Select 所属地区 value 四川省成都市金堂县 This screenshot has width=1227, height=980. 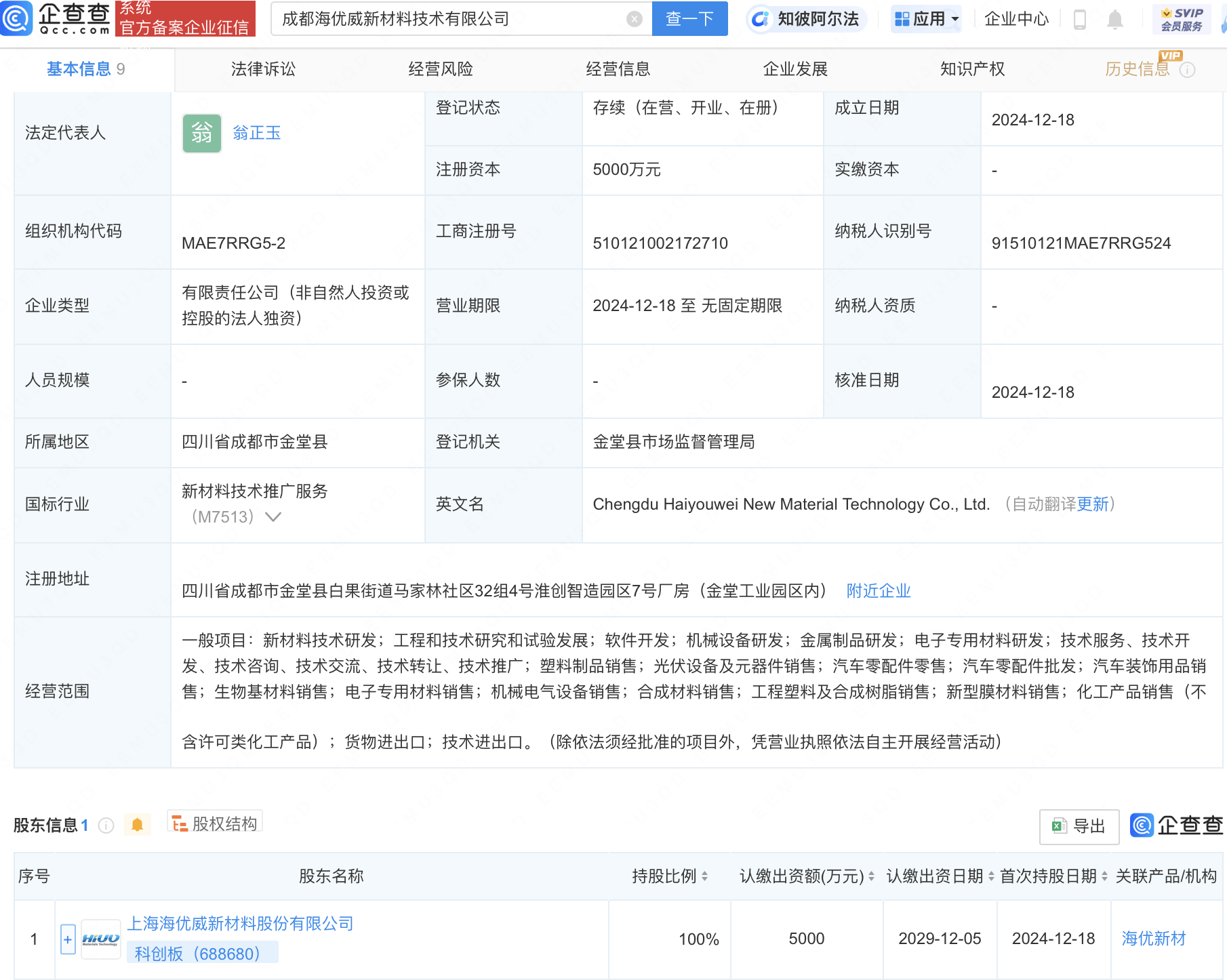point(255,442)
